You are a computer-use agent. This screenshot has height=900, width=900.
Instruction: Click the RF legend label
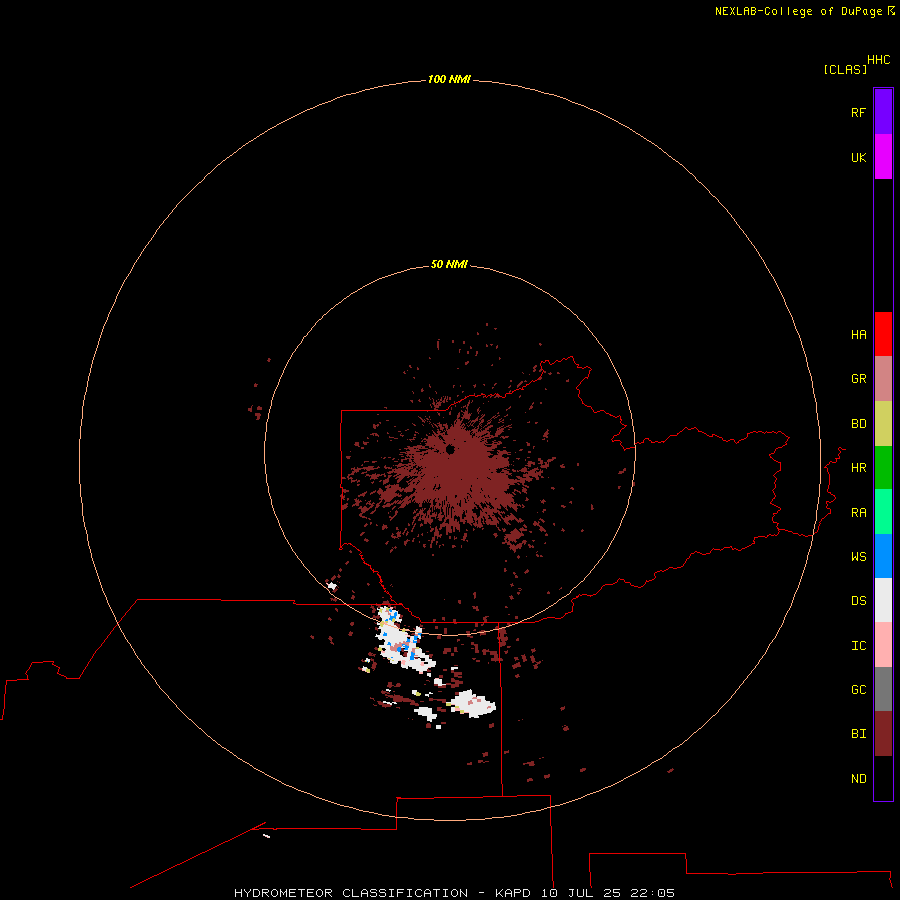click(858, 112)
